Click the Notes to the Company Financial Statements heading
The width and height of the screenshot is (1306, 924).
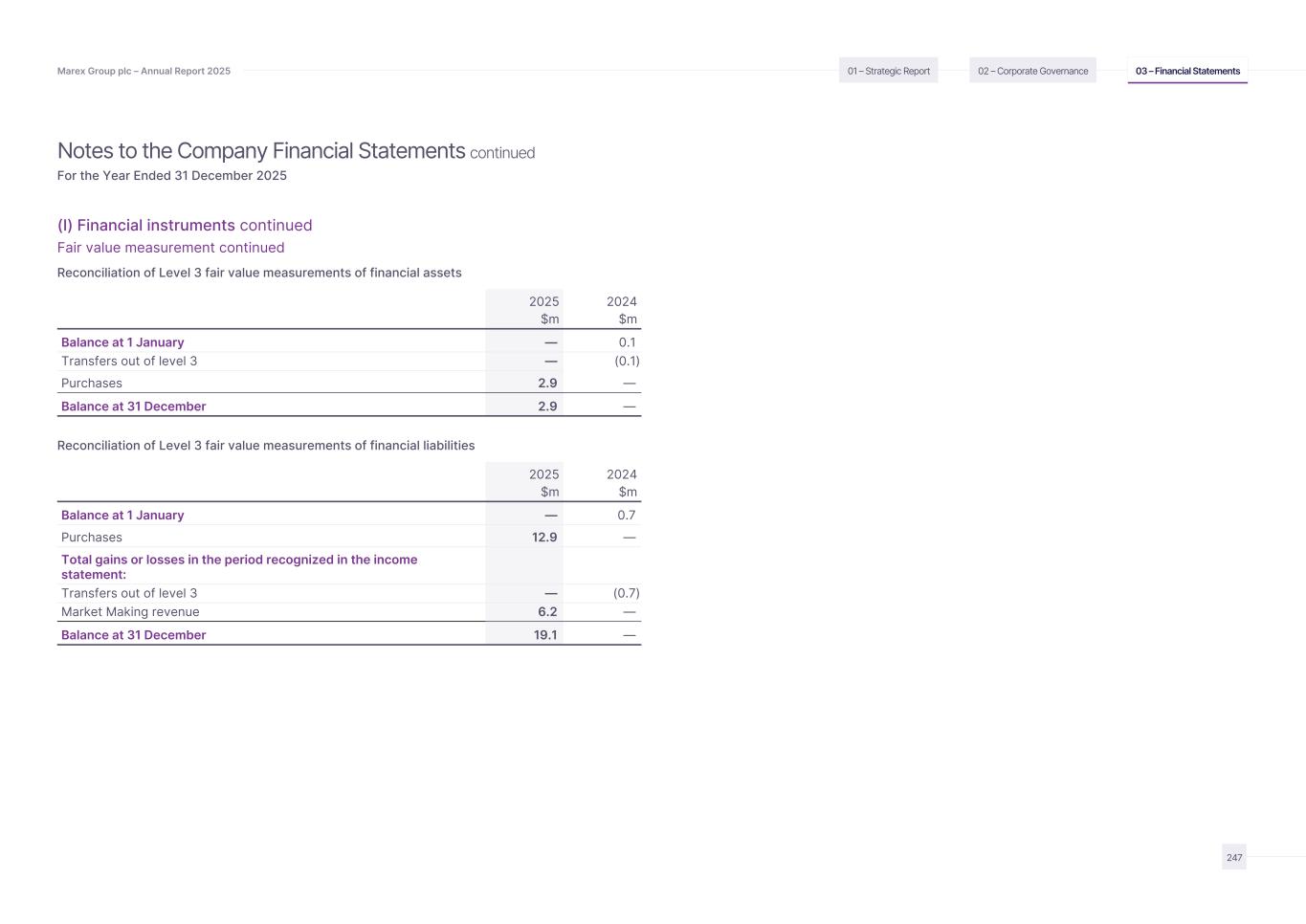261,151
